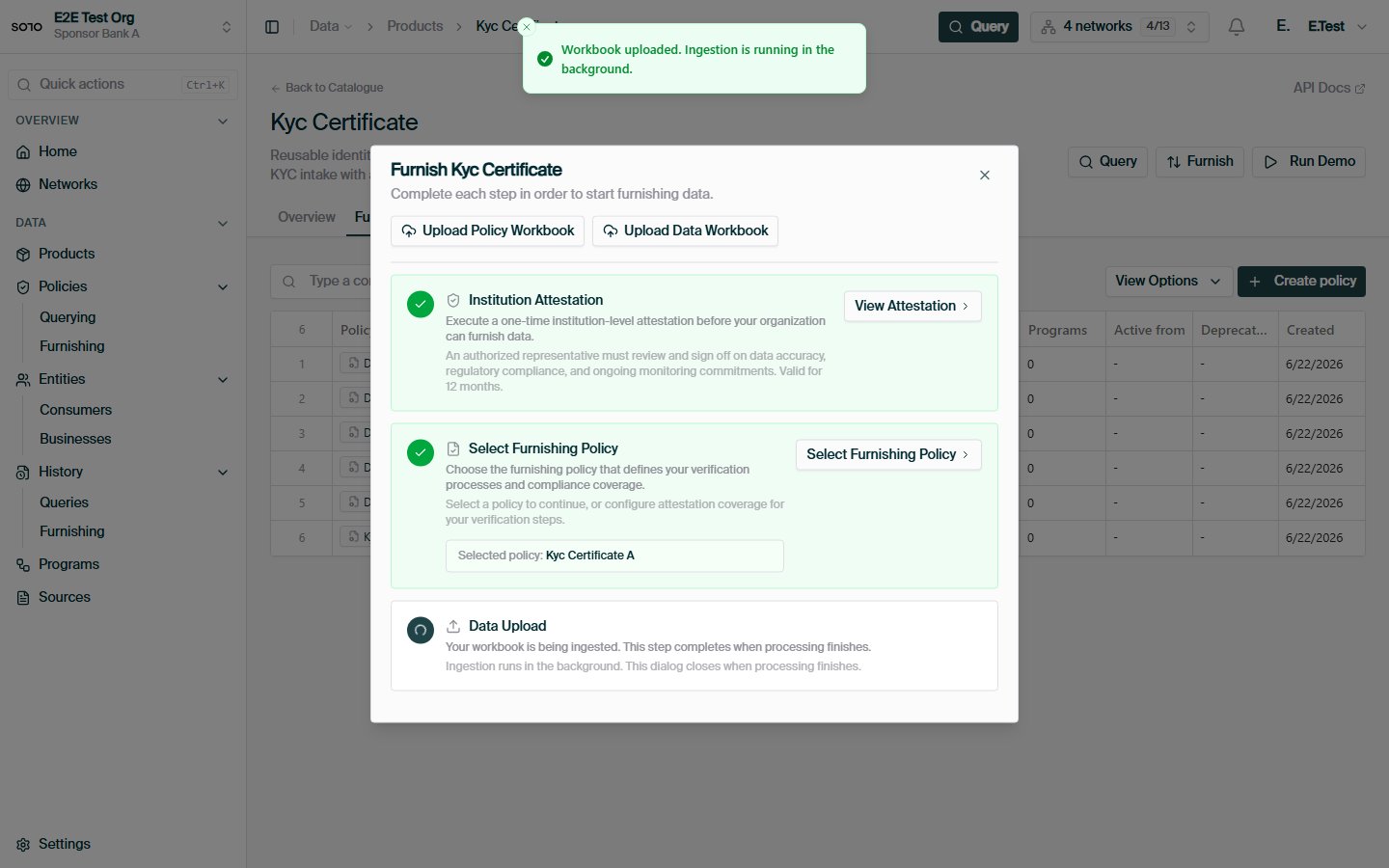Click the History icon in sidebar

(x=23, y=473)
